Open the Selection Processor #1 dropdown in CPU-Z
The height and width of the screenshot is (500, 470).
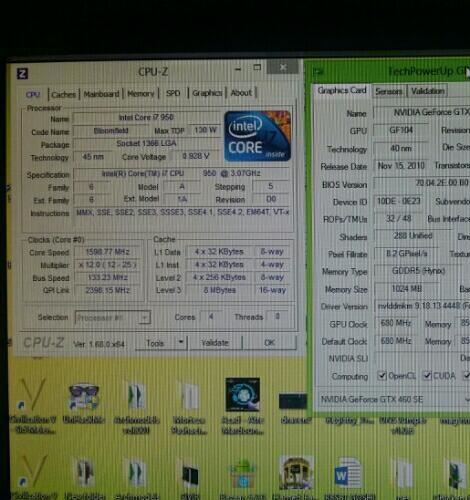113,317
